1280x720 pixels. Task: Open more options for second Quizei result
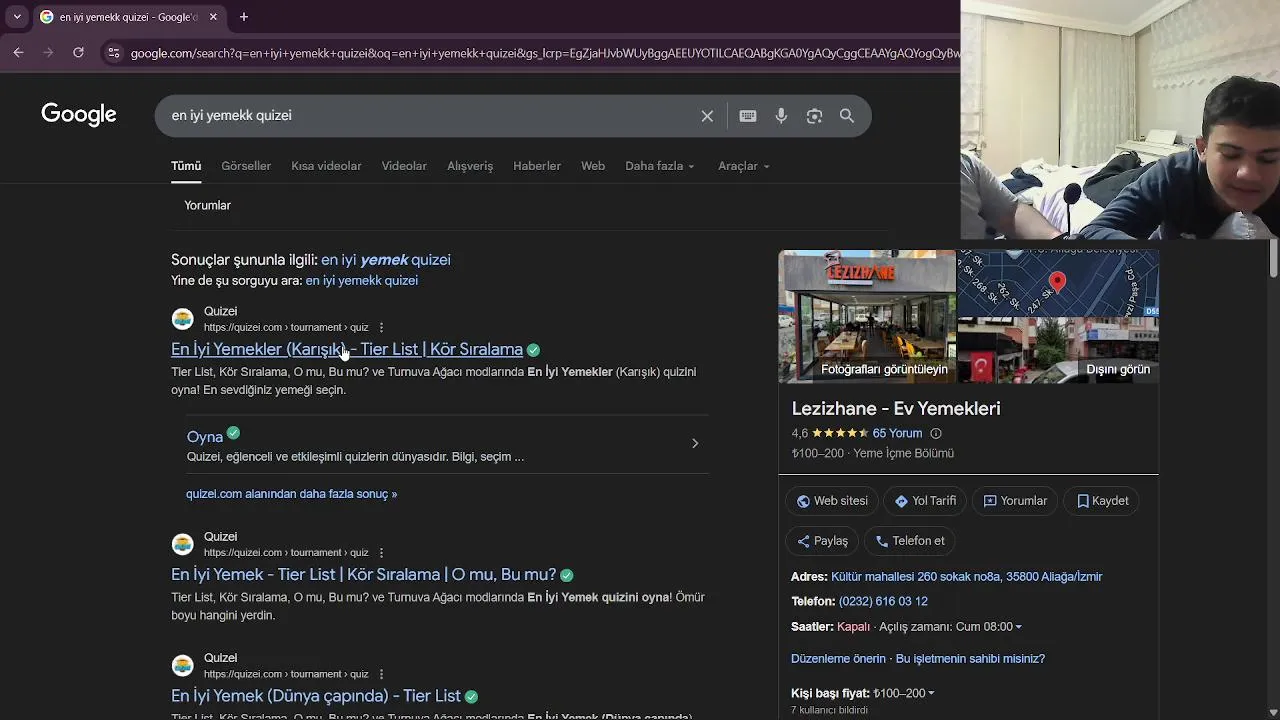pyautogui.click(x=381, y=552)
